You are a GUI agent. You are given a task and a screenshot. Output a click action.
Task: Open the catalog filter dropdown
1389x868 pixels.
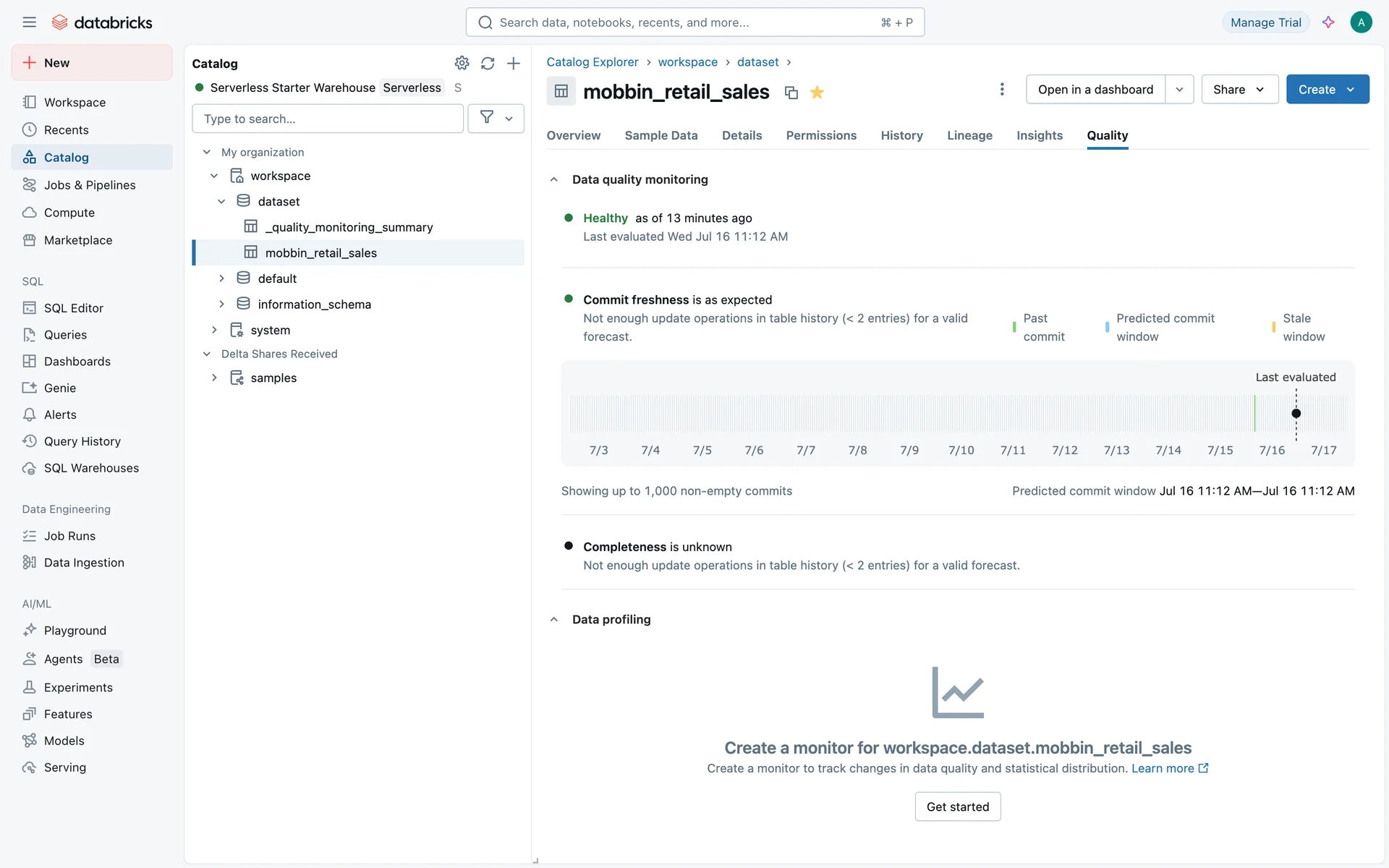(496, 118)
